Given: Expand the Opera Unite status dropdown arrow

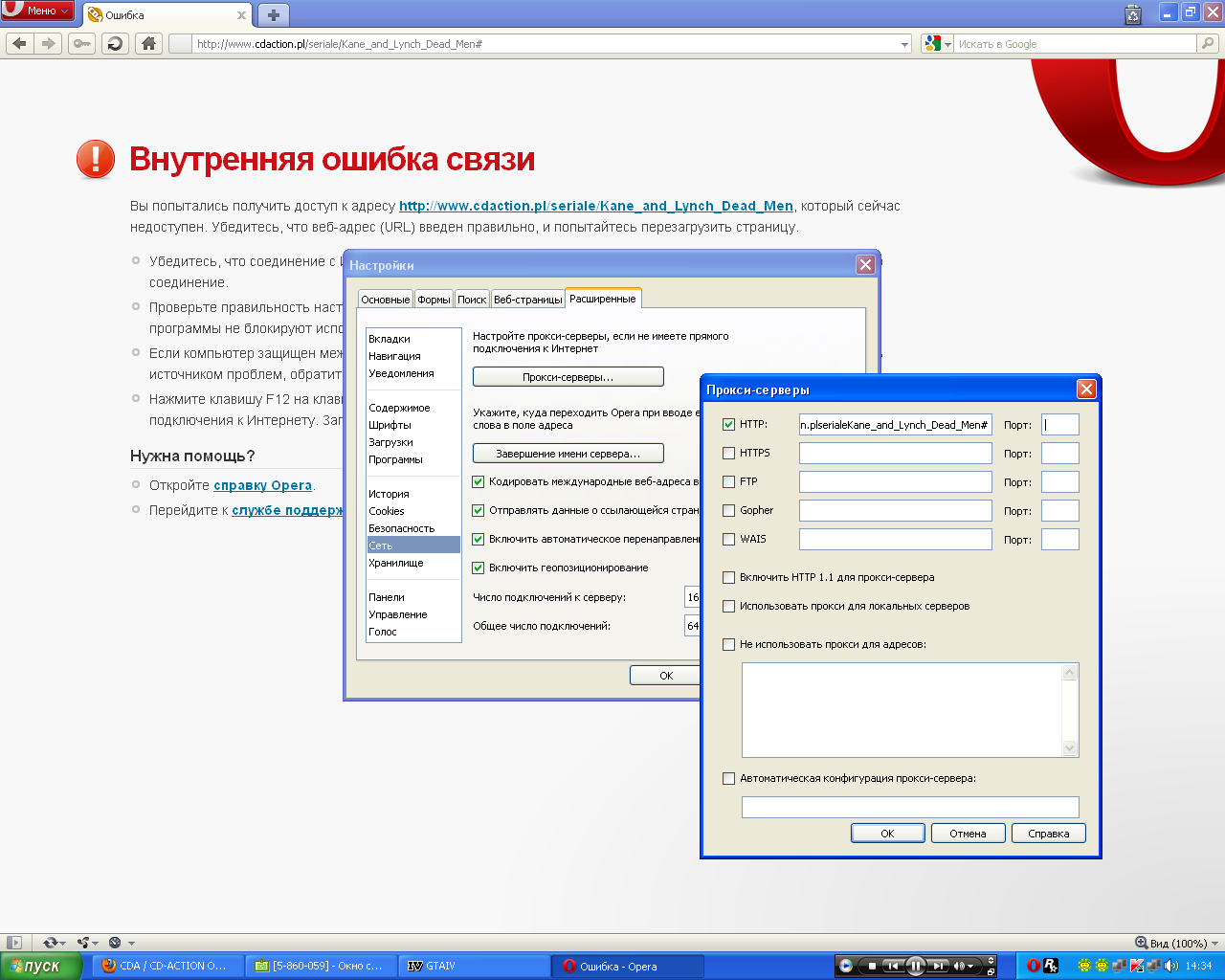Looking at the screenshot, I should click(96, 944).
